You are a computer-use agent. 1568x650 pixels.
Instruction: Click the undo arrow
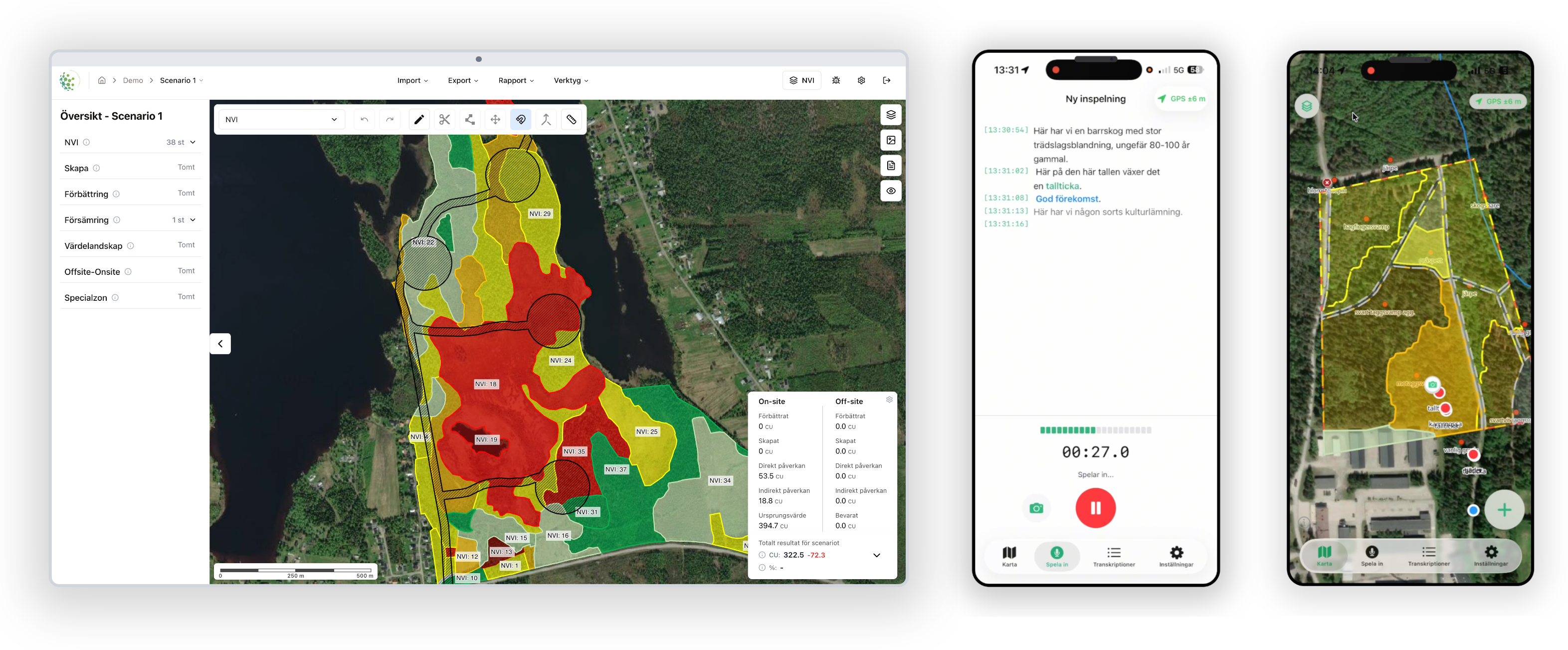click(364, 119)
